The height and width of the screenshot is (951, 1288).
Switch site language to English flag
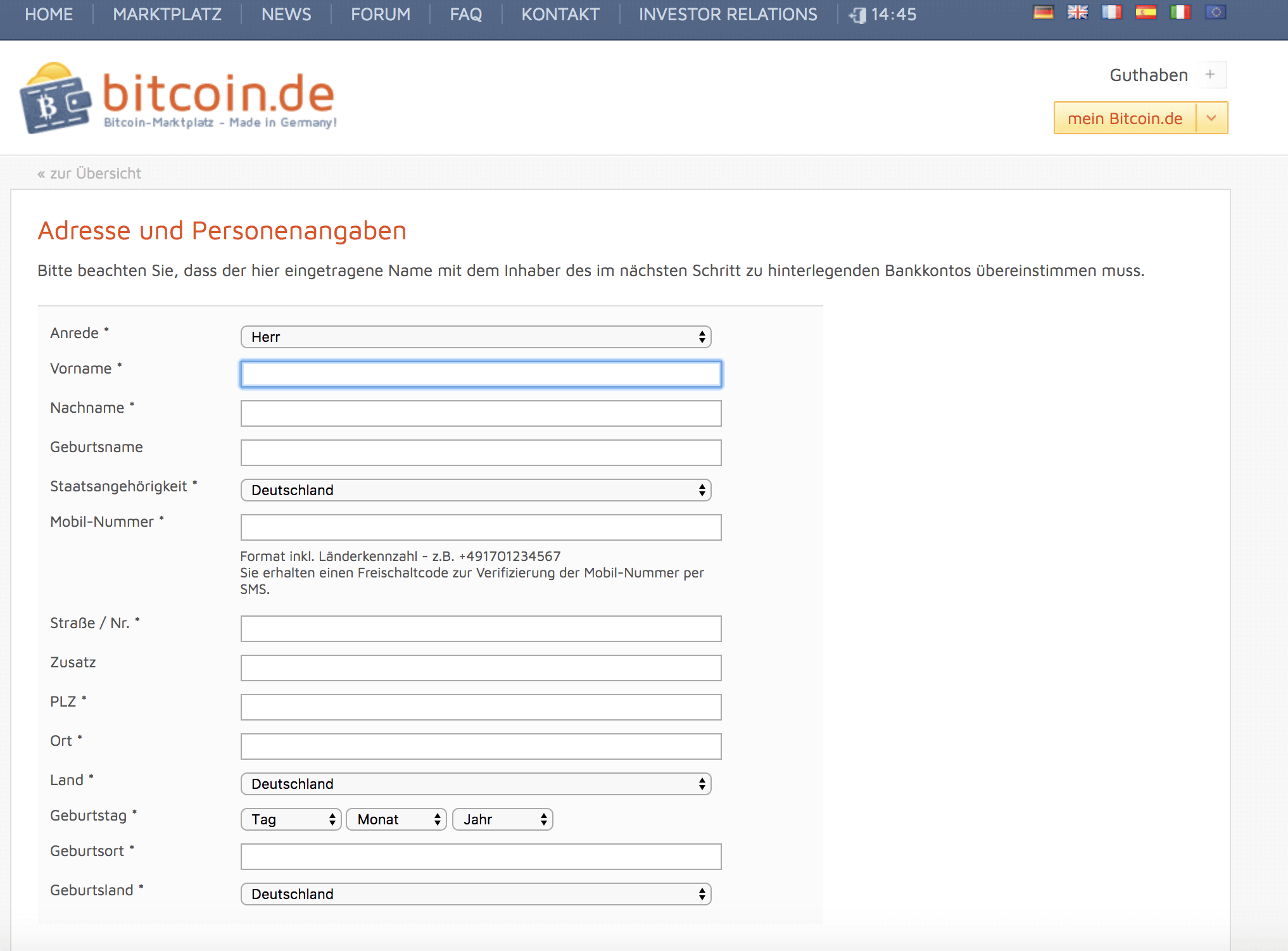tap(1077, 12)
